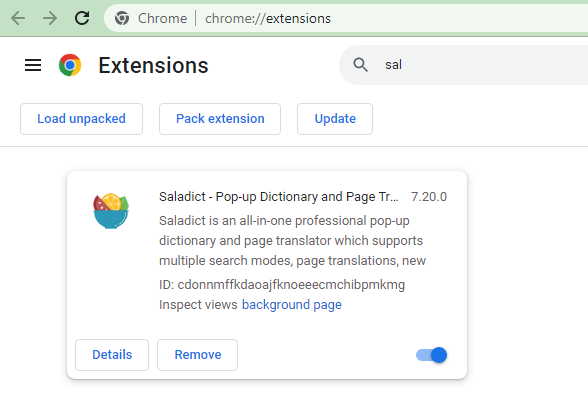Screen dimensions: 588x412
Task: Click the Saladict salad bowl icon
Action: [111, 211]
